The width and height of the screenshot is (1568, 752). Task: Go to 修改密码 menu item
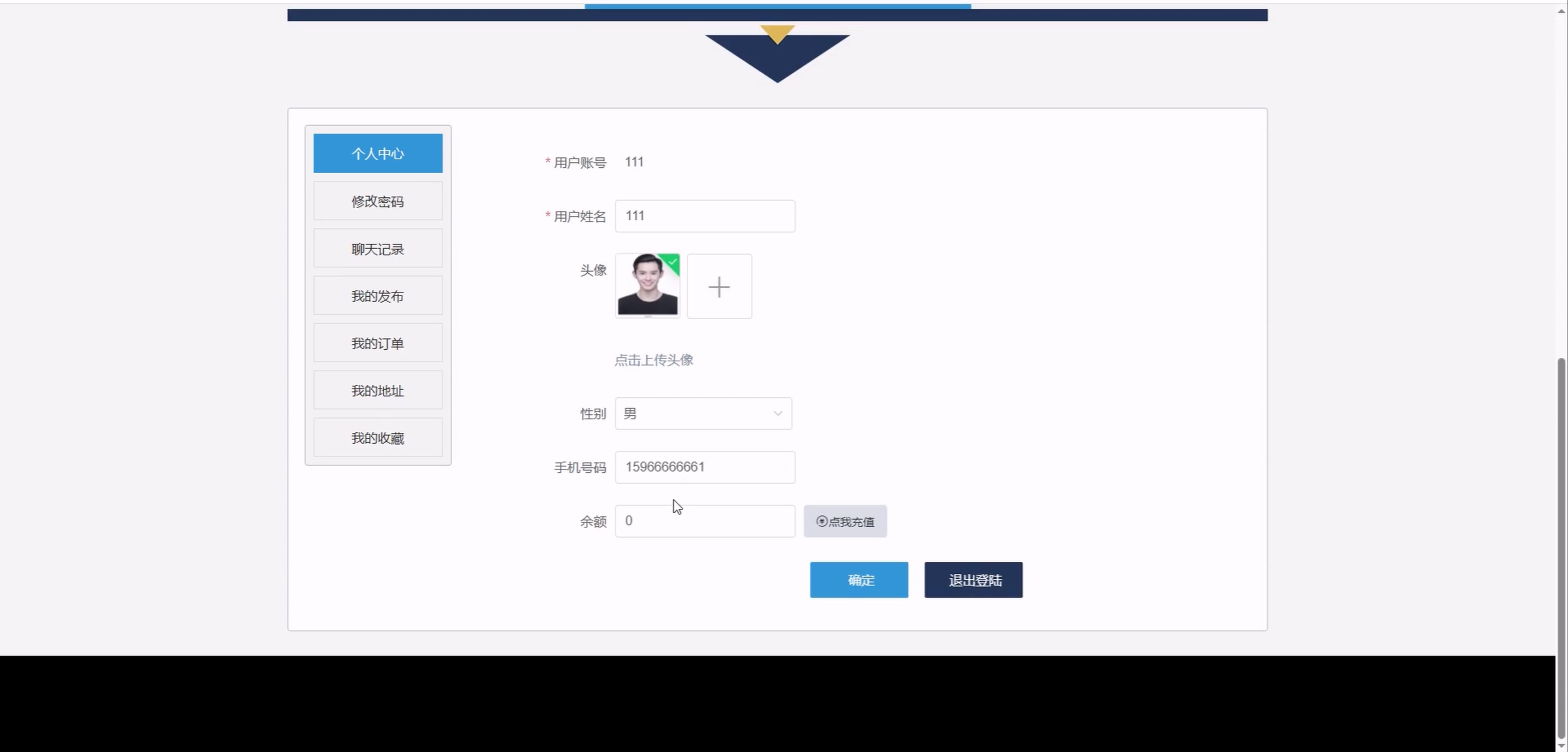377,201
